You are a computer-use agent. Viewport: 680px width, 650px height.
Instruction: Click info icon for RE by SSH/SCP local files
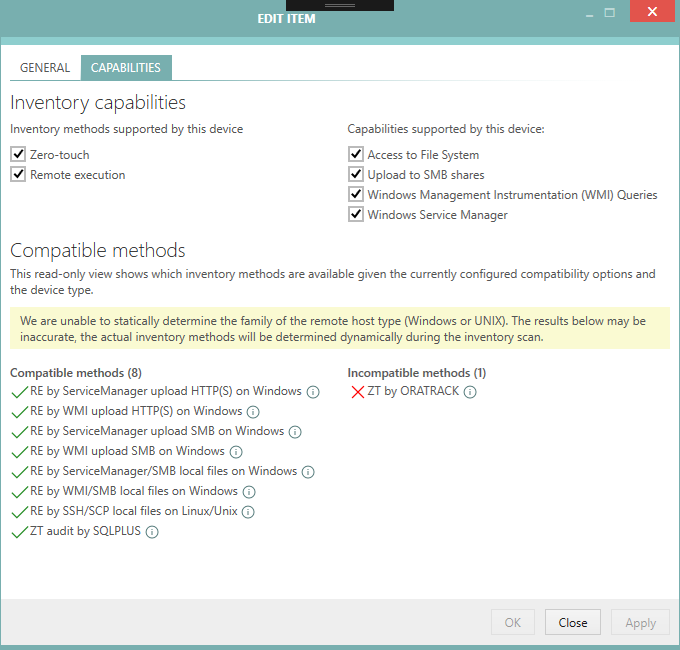[x=248, y=512]
